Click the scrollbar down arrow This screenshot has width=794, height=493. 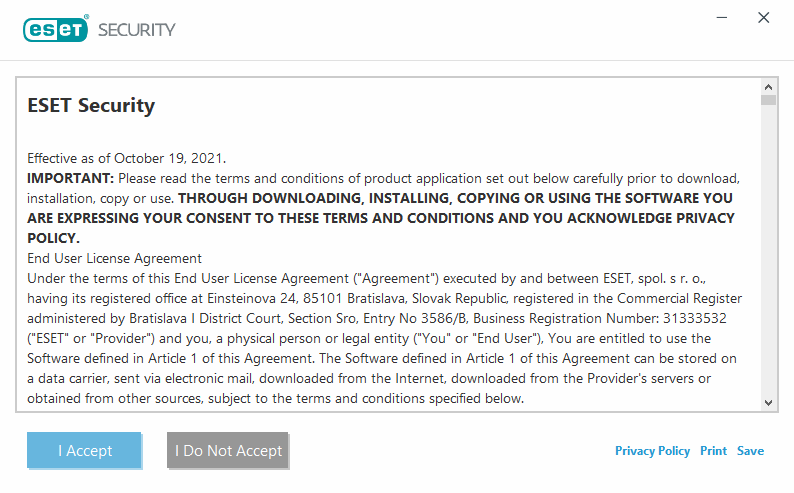click(768, 401)
